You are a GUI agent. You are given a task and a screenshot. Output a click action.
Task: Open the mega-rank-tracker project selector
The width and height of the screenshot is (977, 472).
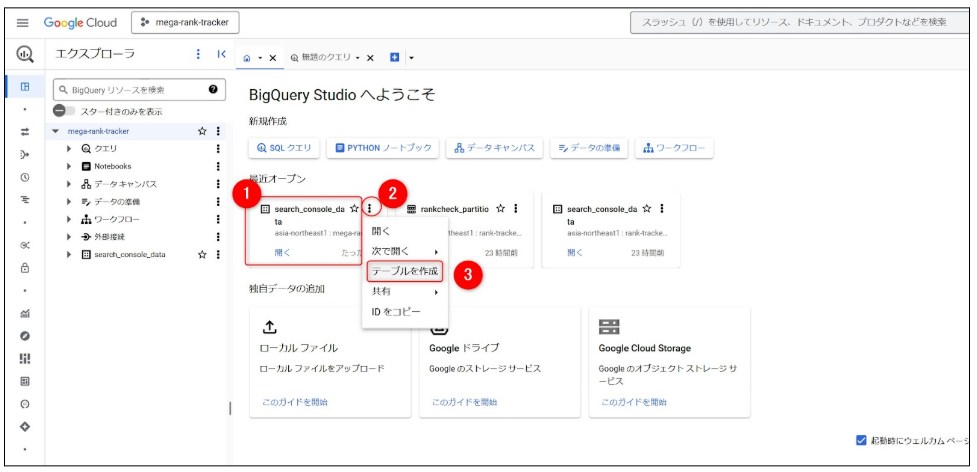pos(185,23)
